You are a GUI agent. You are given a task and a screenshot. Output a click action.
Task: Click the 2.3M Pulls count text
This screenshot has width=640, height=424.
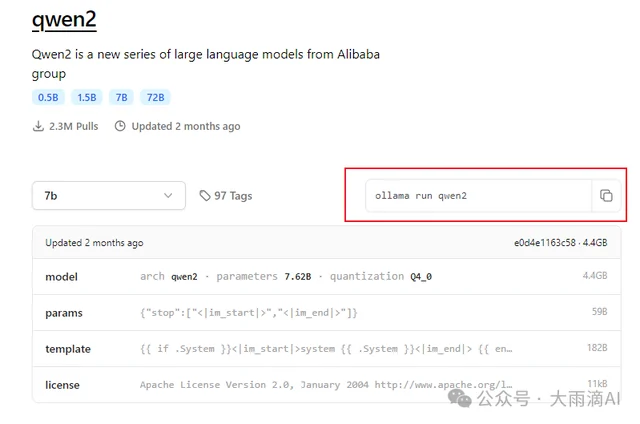point(73,127)
